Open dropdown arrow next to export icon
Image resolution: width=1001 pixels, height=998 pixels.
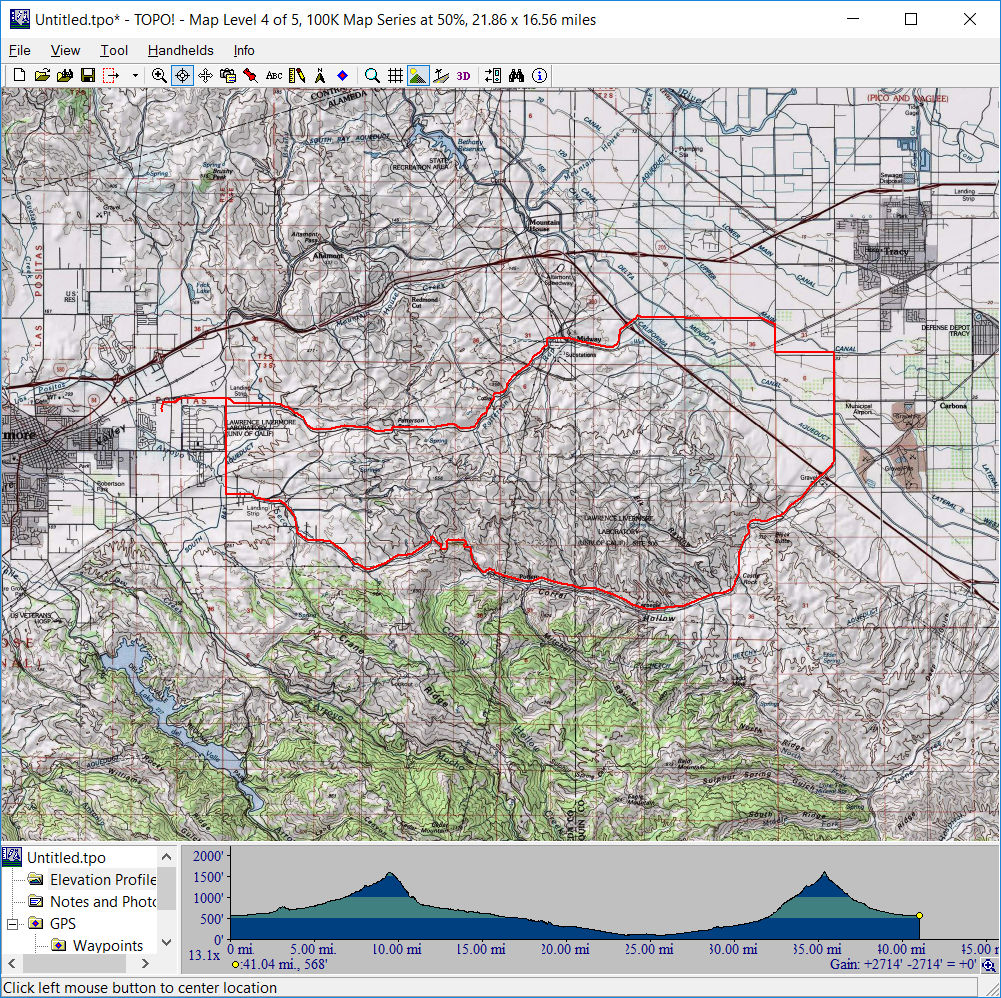click(135, 75)
